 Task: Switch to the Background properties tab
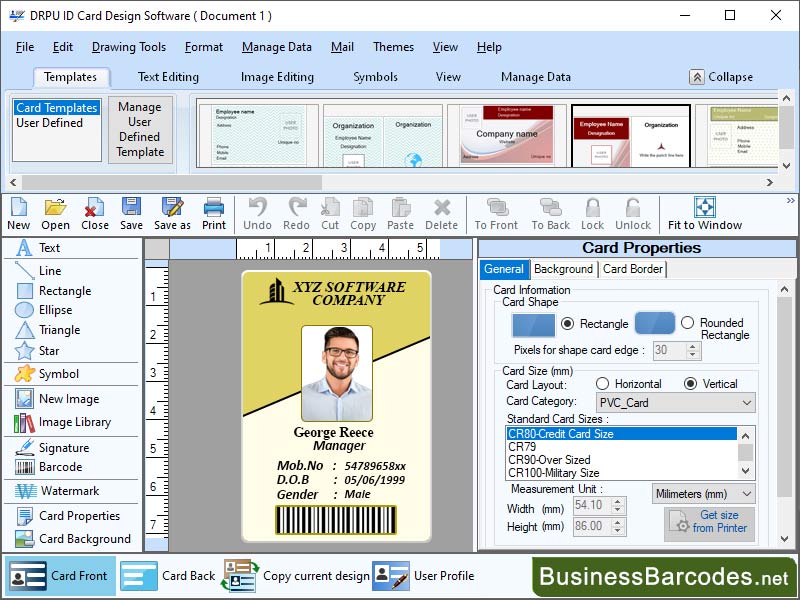point(564,269)
